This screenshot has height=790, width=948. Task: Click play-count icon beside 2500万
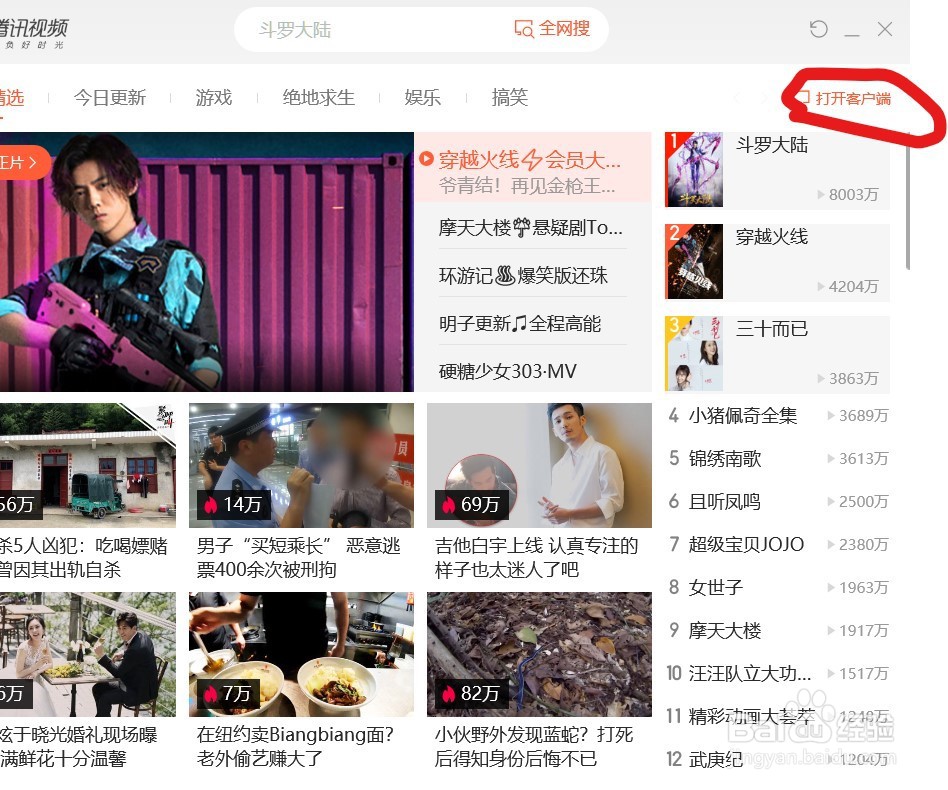point(831,502)
